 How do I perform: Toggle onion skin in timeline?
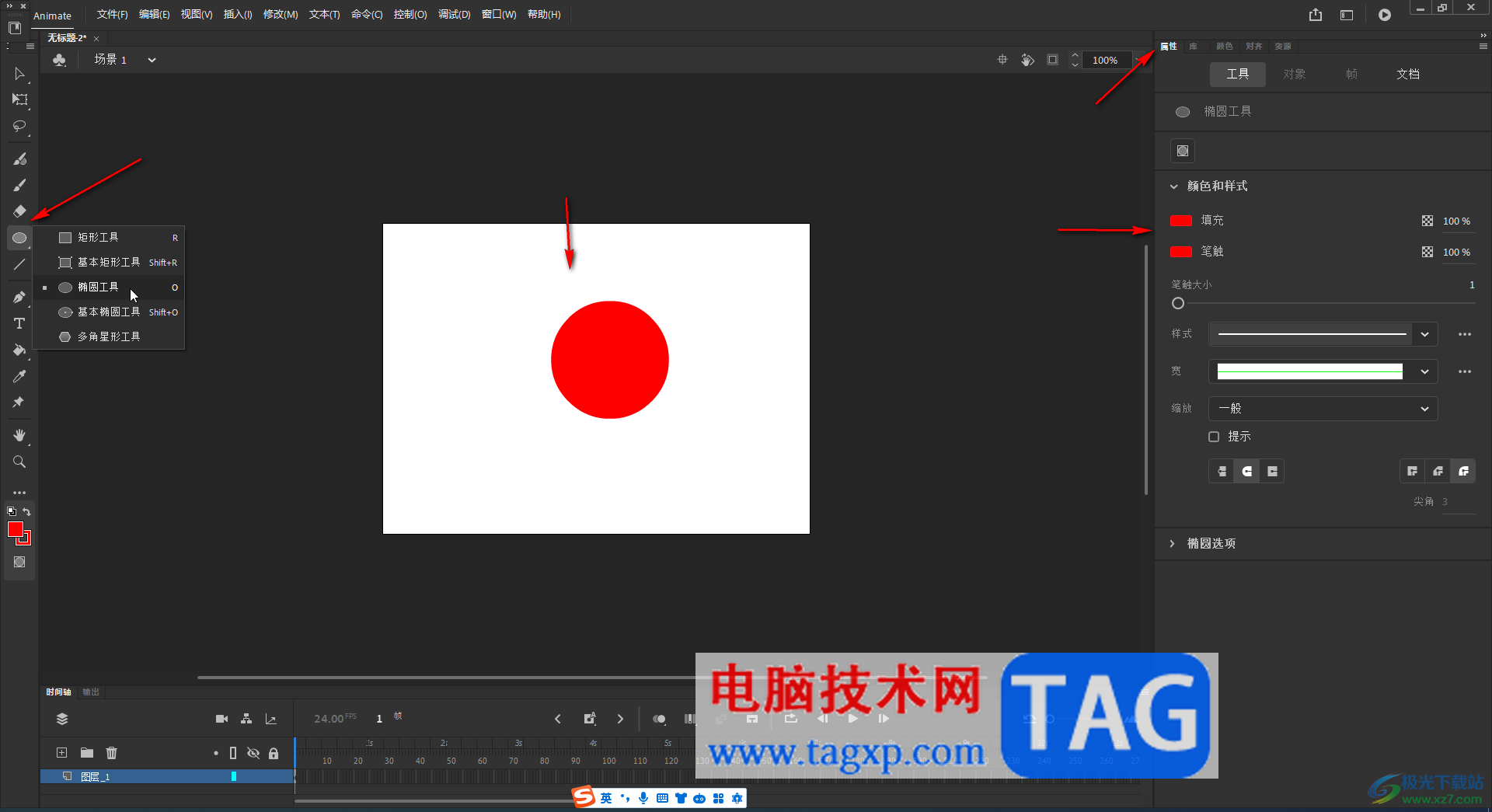[659, 719]
